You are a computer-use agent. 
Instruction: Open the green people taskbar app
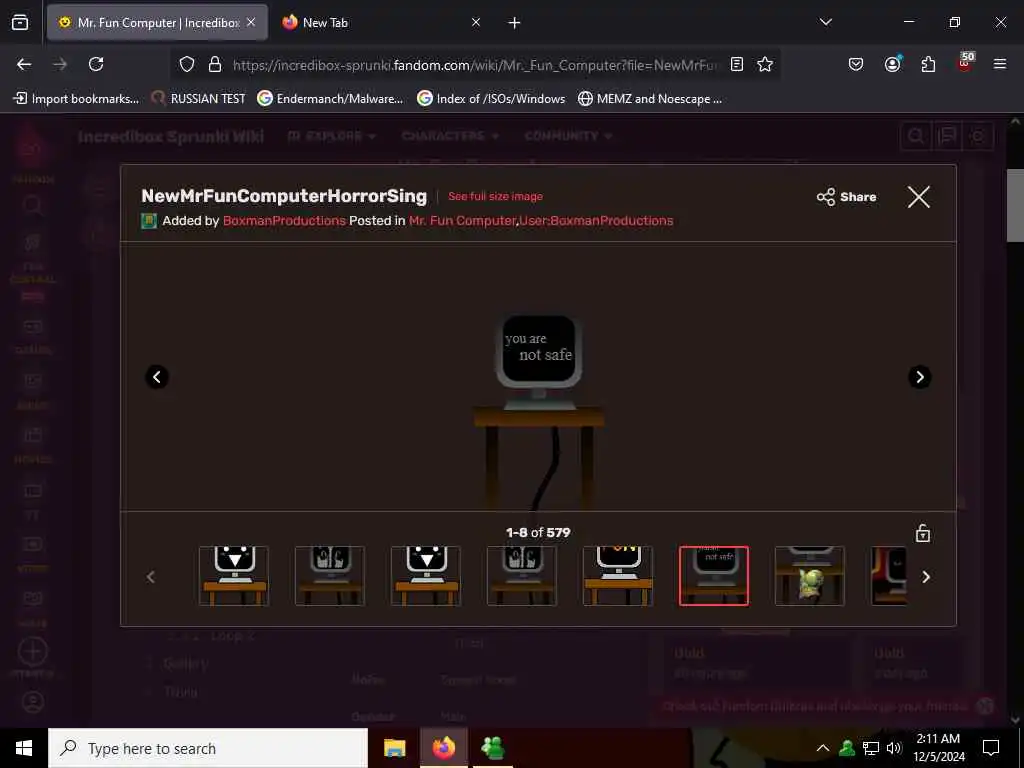tap(493, 748)
